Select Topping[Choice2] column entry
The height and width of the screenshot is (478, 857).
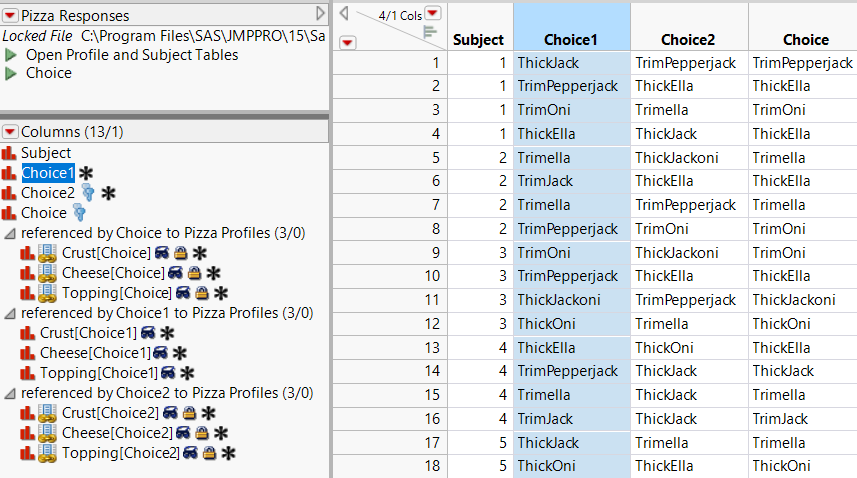tap(121, 453)
